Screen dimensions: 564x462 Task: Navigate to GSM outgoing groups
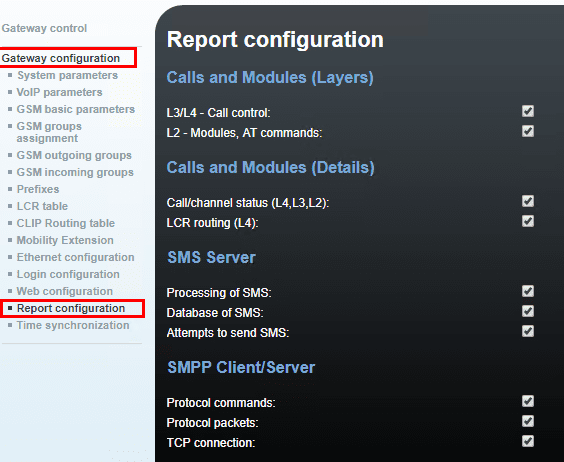tap(74, 155)
